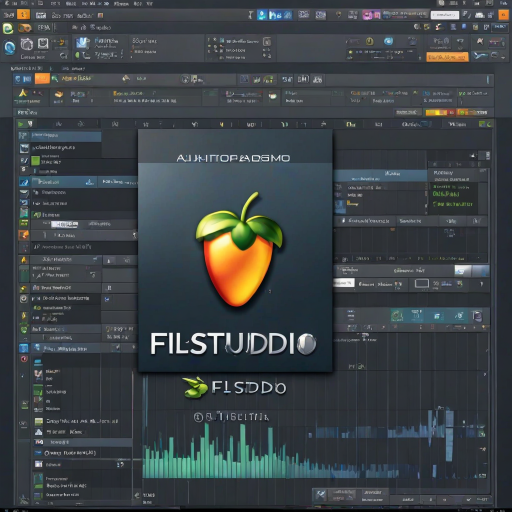Viewport: 512px width, 512px height.
Task: Click the orange hand icon in tool row
Action: coord(59,95)
